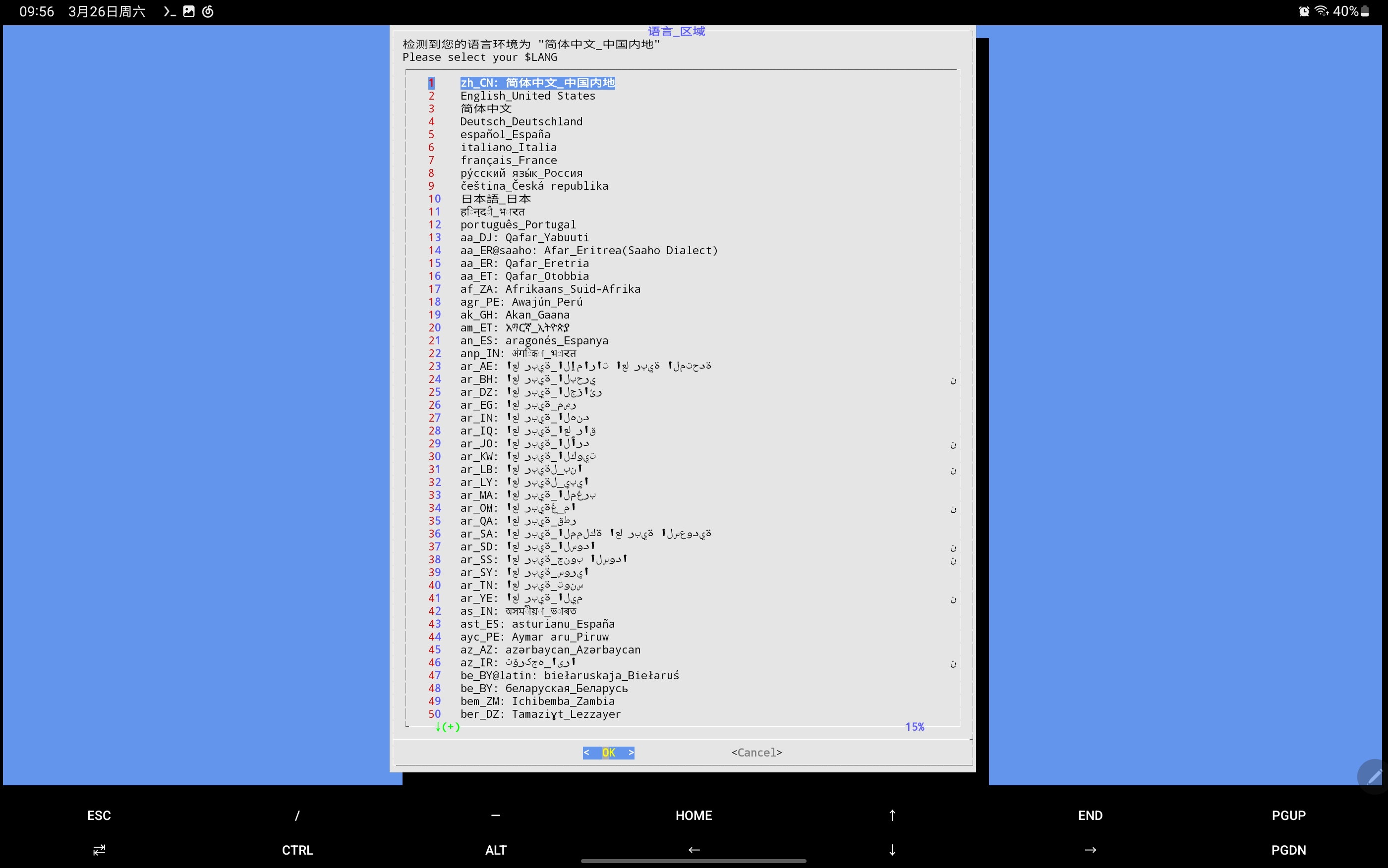This screenshot has height=868, width=1388.
Task: Select as_IN entry
Action: click(518, 611)
